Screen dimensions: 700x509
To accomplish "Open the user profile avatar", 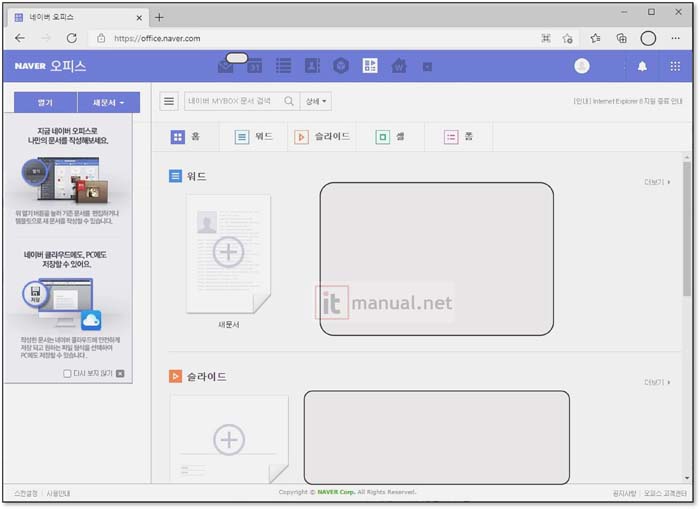I will pyautogui.click(x=582, y=66).
